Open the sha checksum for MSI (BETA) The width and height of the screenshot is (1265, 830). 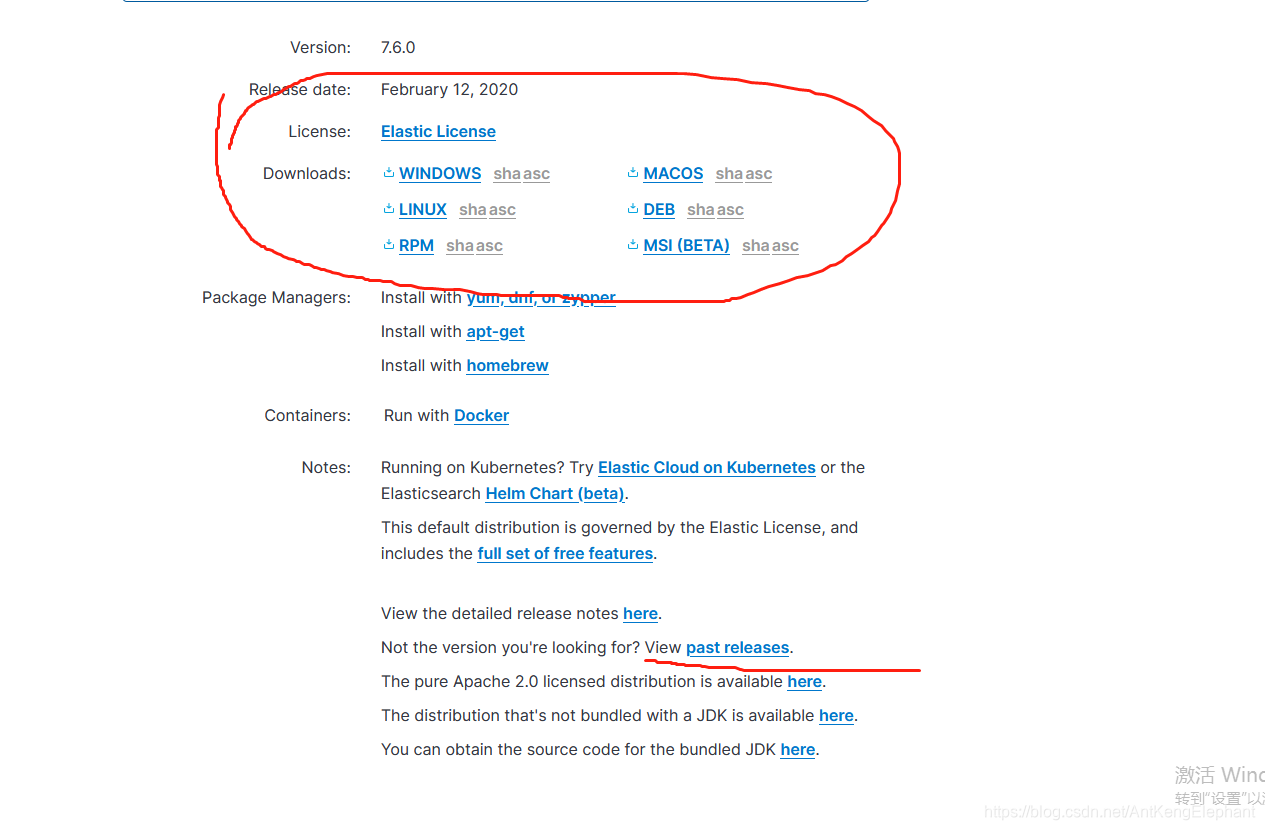click(x=756, y=246)
